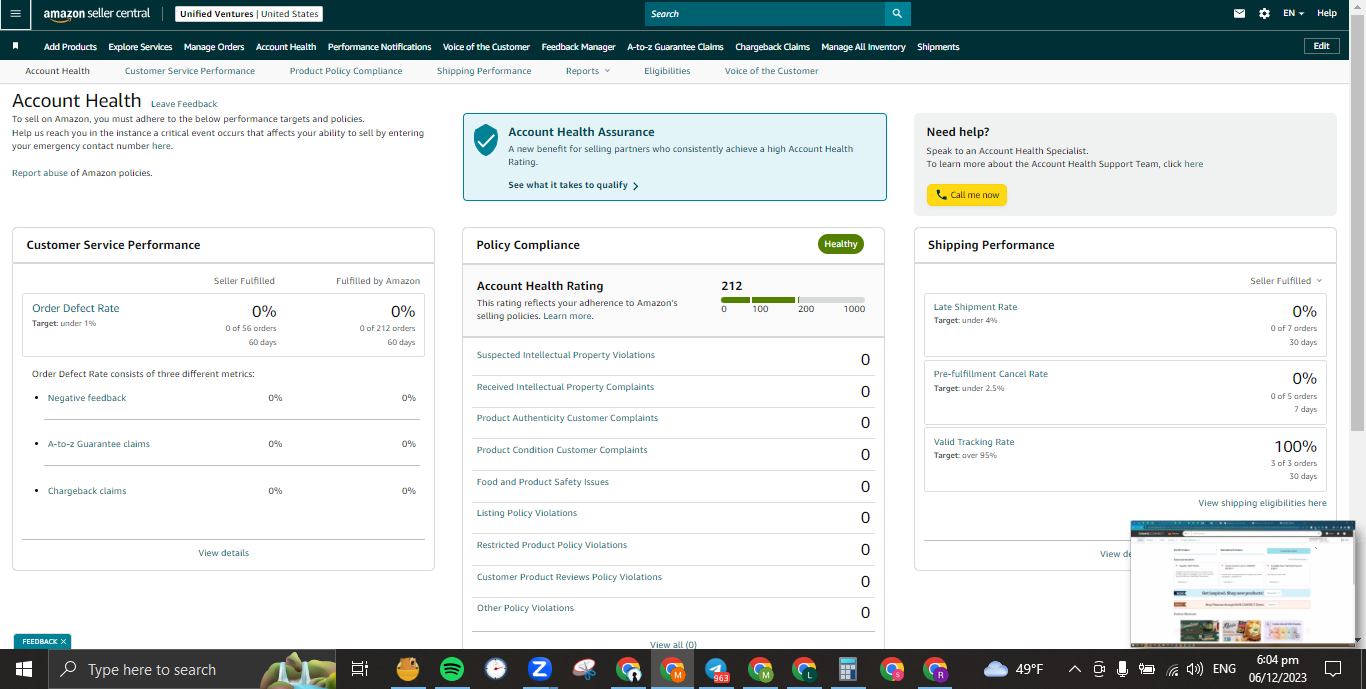
Task: Open Chrome with the R profile badge
Action: coord(935,669)
